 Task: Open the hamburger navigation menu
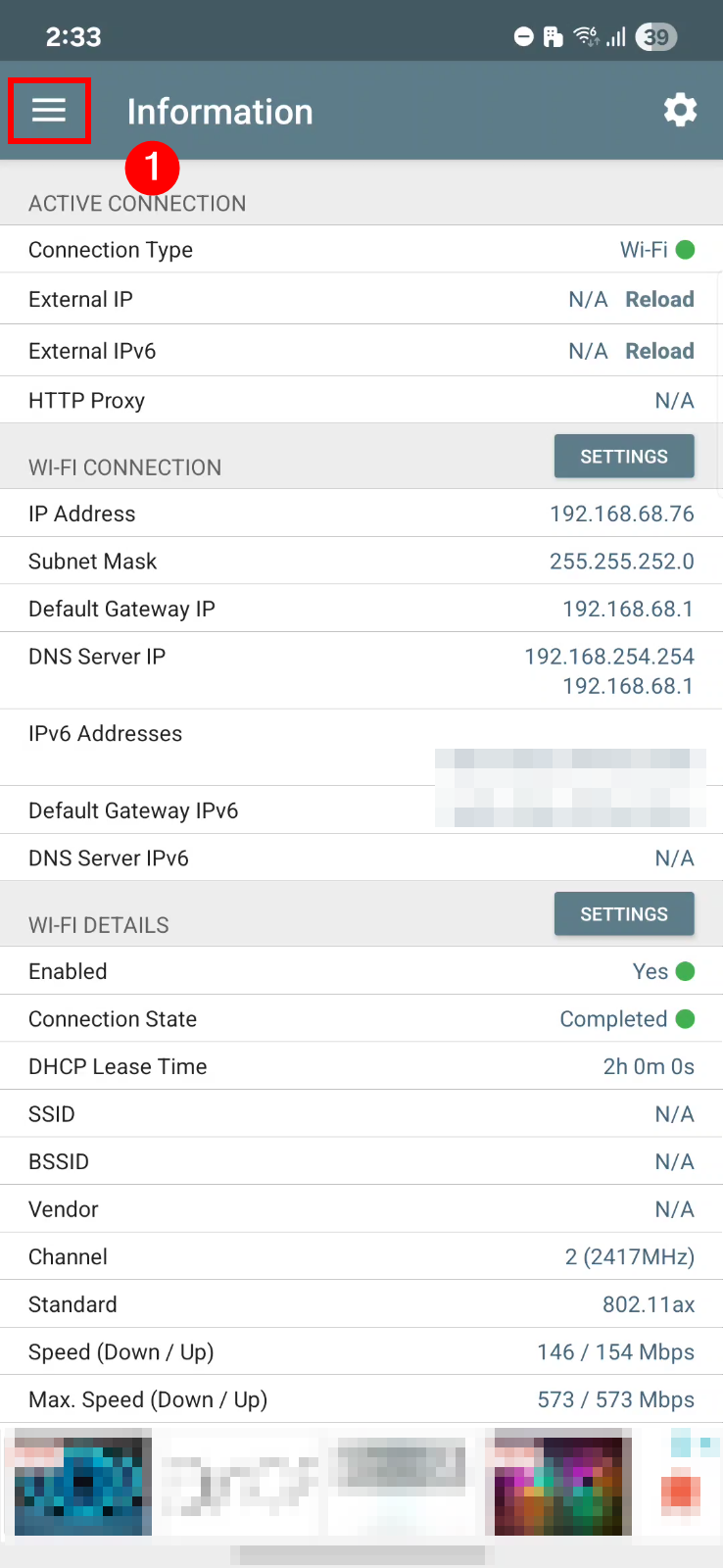[49, 111]
